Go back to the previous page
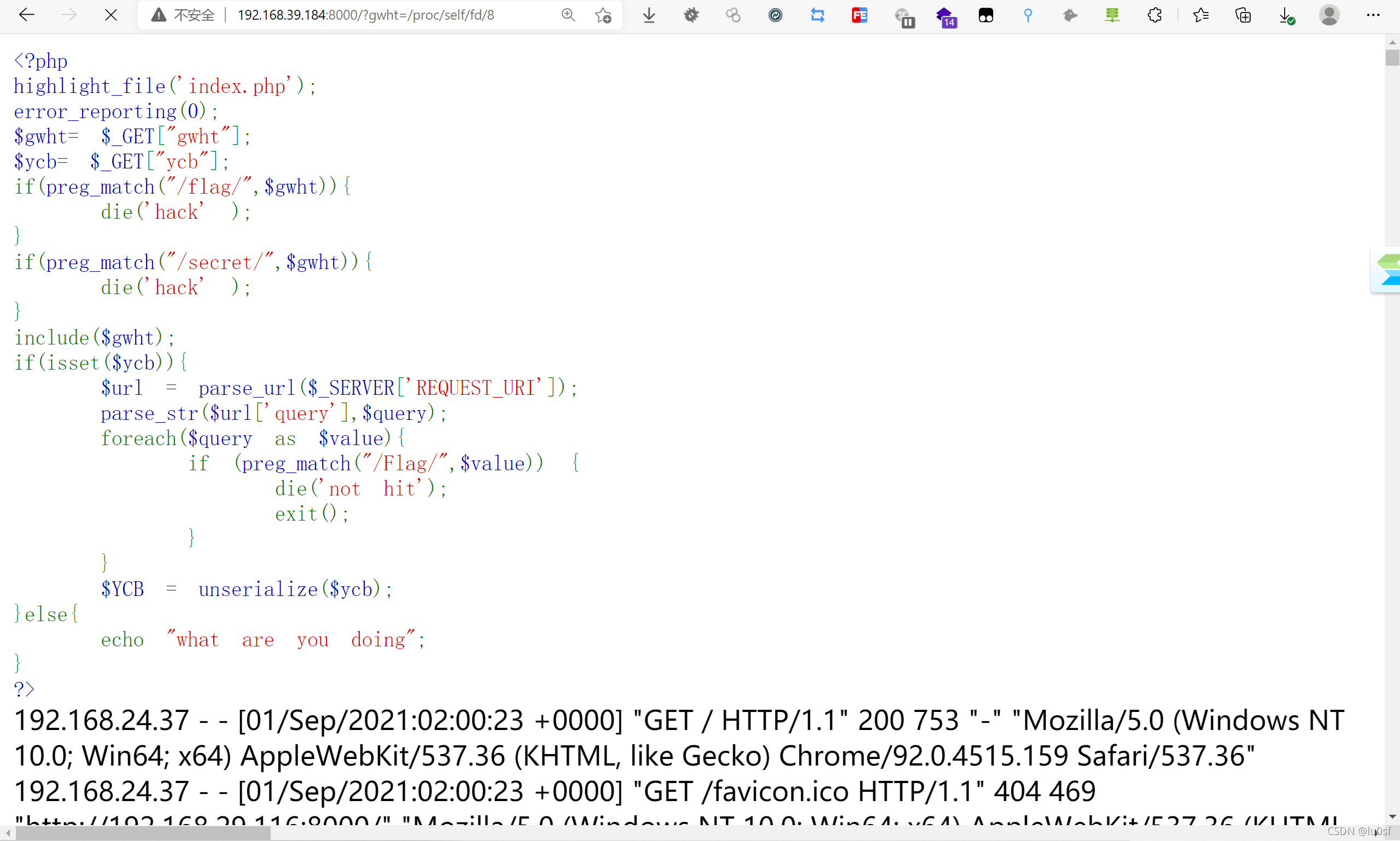This screenshot has height=841, width=1400. pyautogui.click(x=27, y=15)
